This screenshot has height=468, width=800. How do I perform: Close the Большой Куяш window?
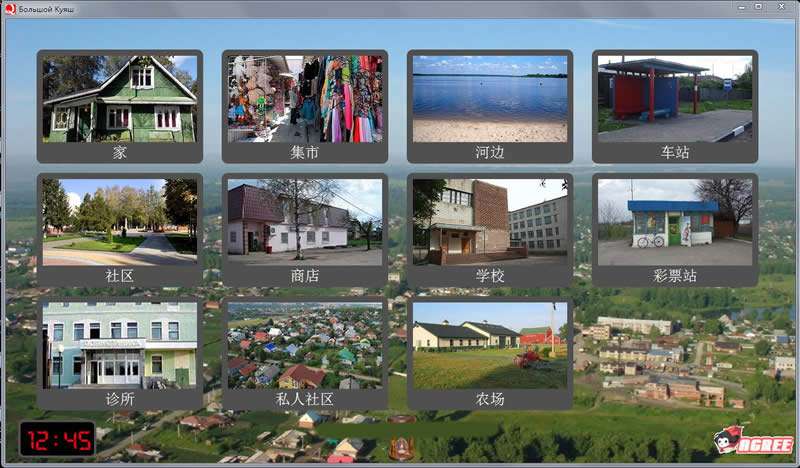(x=781, y=6)
